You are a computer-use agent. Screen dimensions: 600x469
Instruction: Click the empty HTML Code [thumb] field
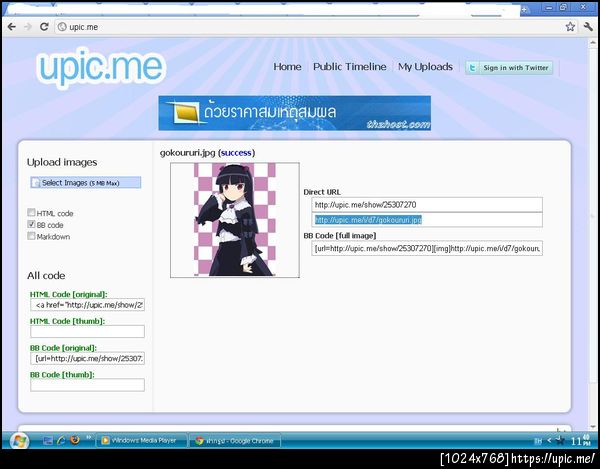click(x=88, y=331)
